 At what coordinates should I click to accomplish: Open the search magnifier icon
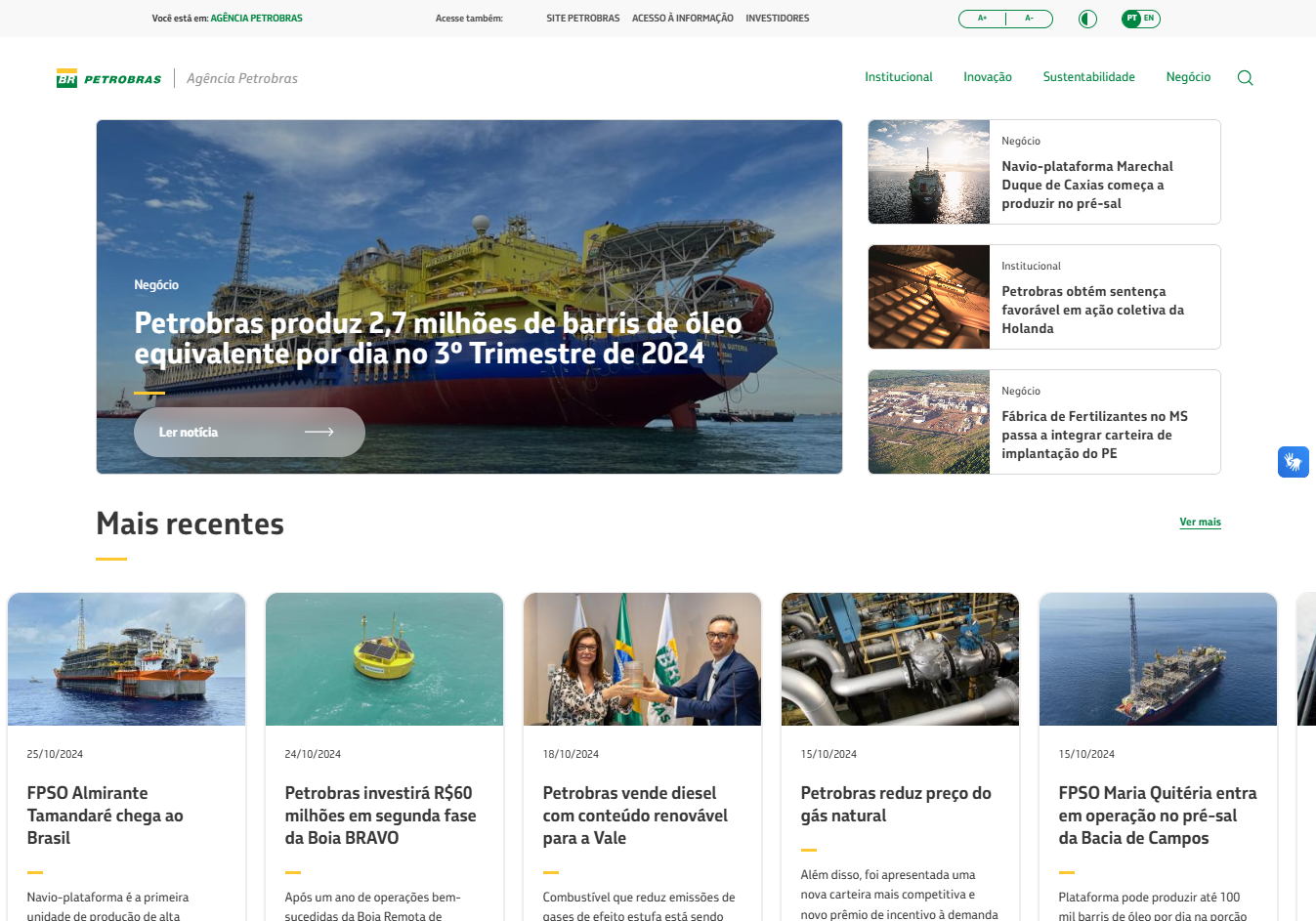click(x=1245, y=78)
